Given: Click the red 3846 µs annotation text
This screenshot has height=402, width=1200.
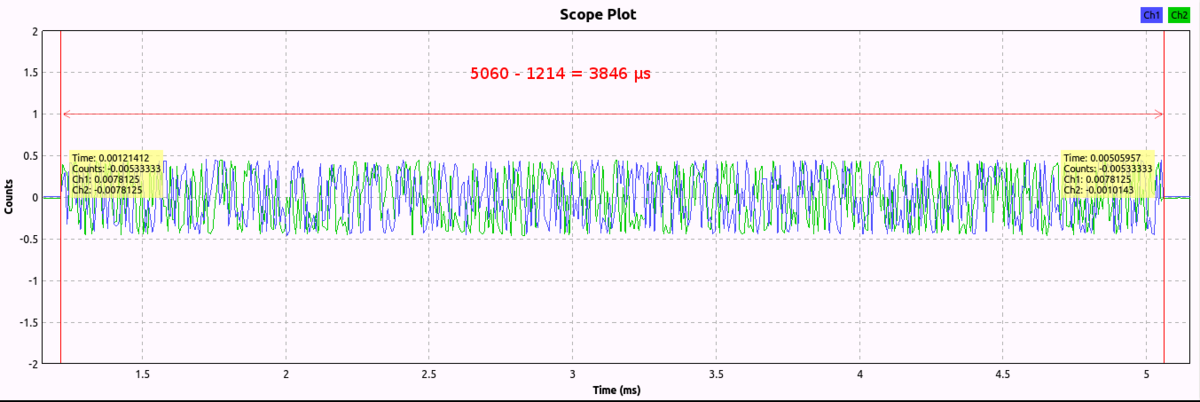Looking at the screenshot, I should (561, 73).
